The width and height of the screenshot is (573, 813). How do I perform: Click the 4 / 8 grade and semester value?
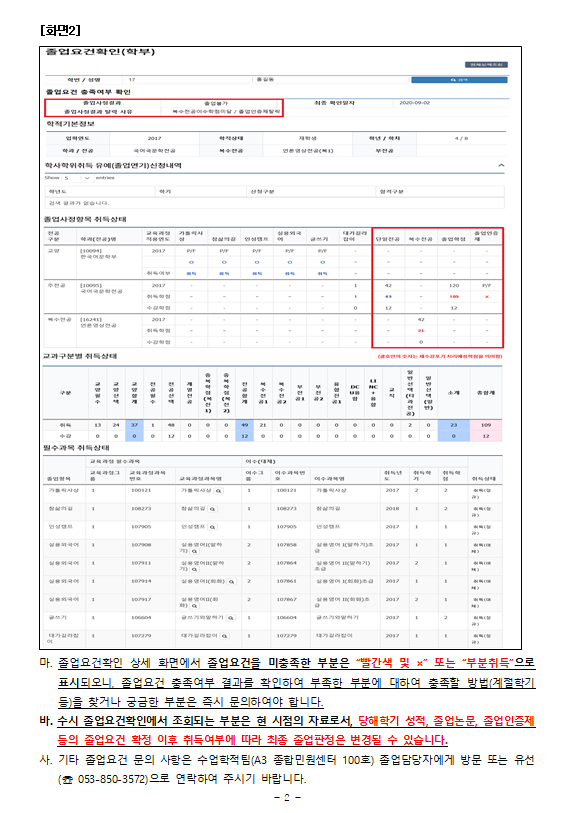tap(462, 138)
